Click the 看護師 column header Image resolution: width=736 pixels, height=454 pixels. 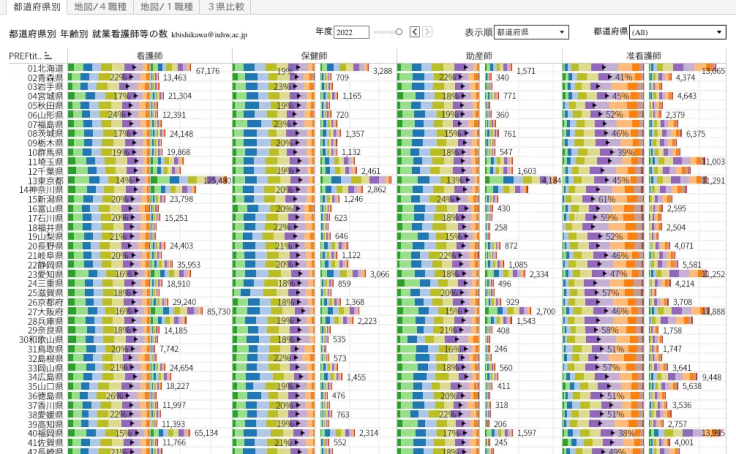[150, 55]
